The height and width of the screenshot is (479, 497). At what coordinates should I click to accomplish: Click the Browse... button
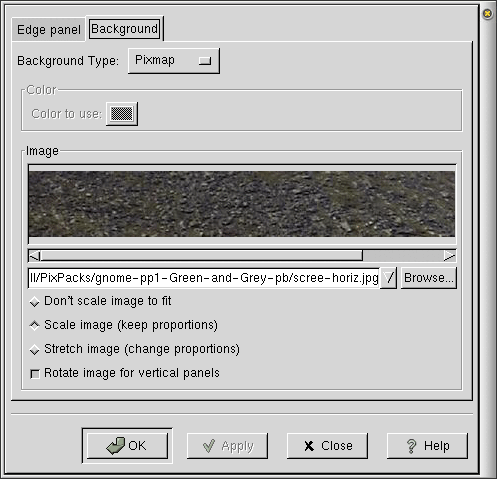coord(429,278)
